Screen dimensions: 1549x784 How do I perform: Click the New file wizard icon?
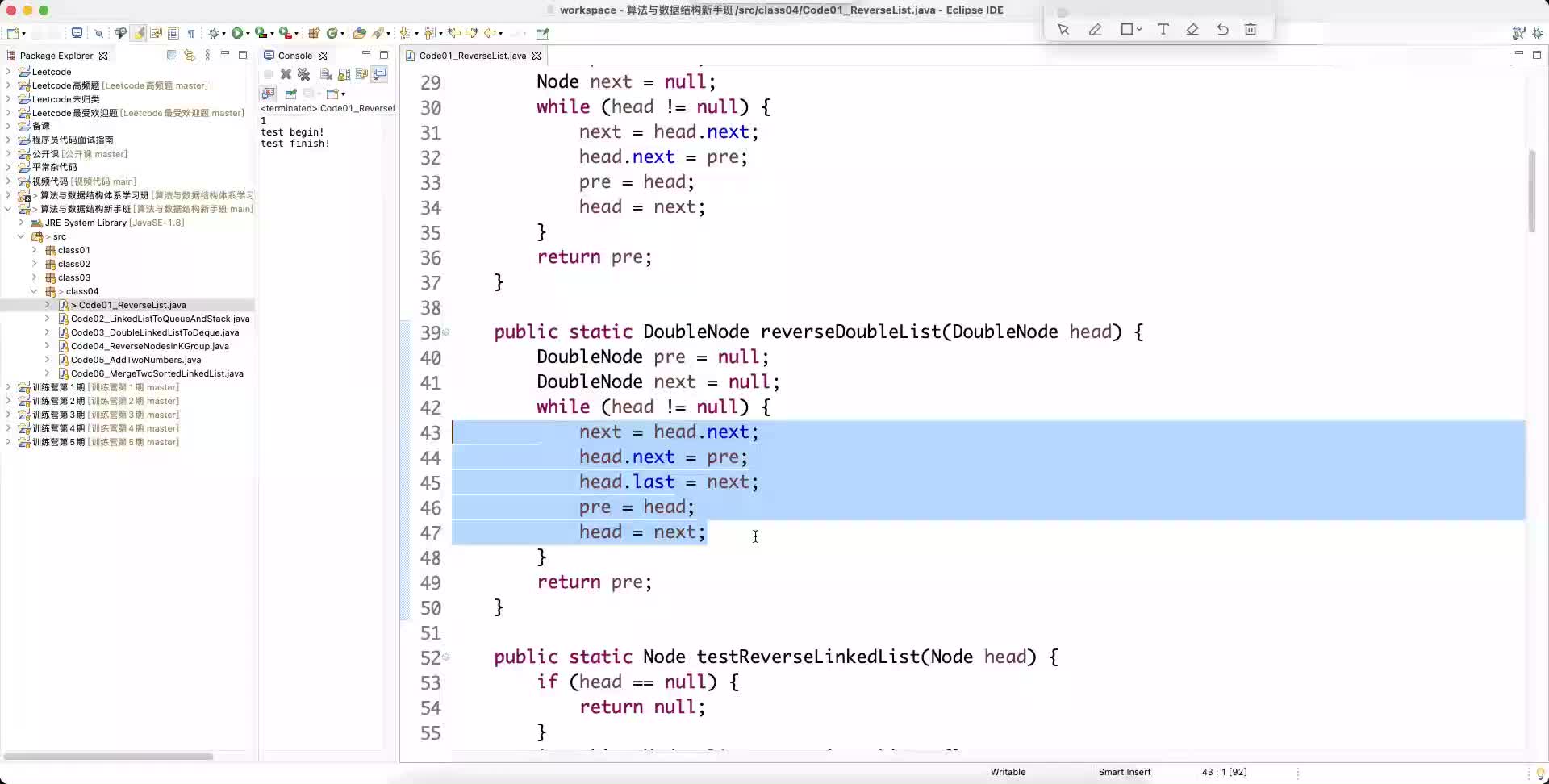point(13,33)
